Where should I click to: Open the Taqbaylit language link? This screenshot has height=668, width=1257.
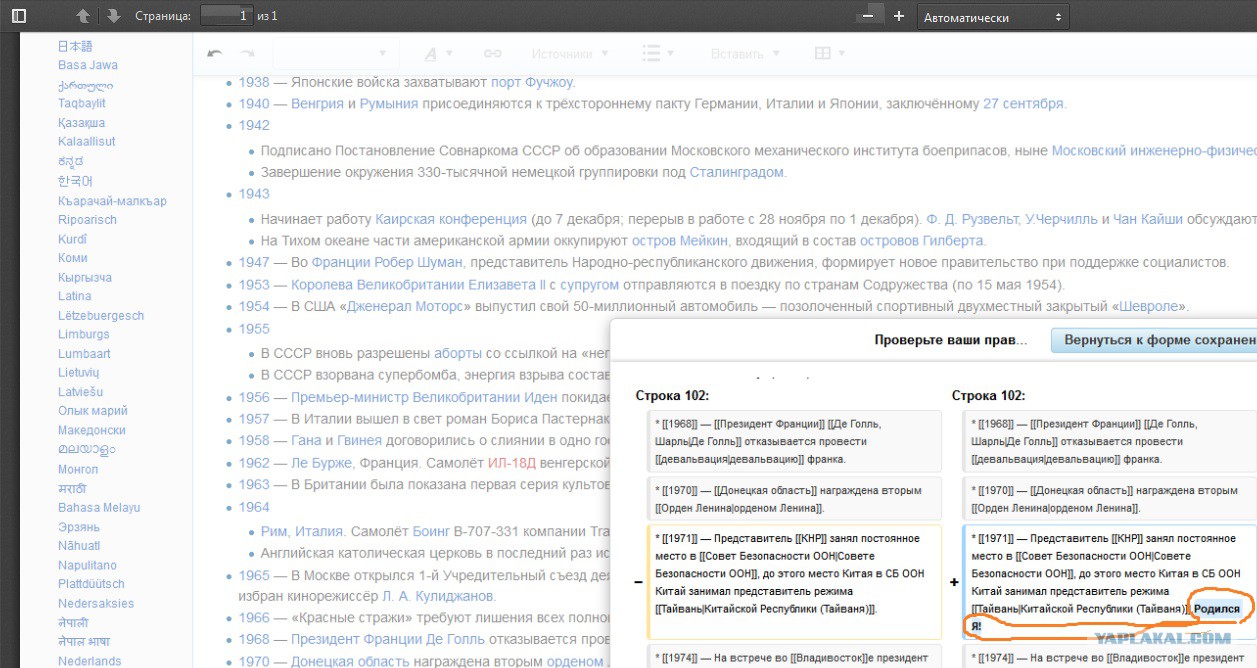coord(82,103)
